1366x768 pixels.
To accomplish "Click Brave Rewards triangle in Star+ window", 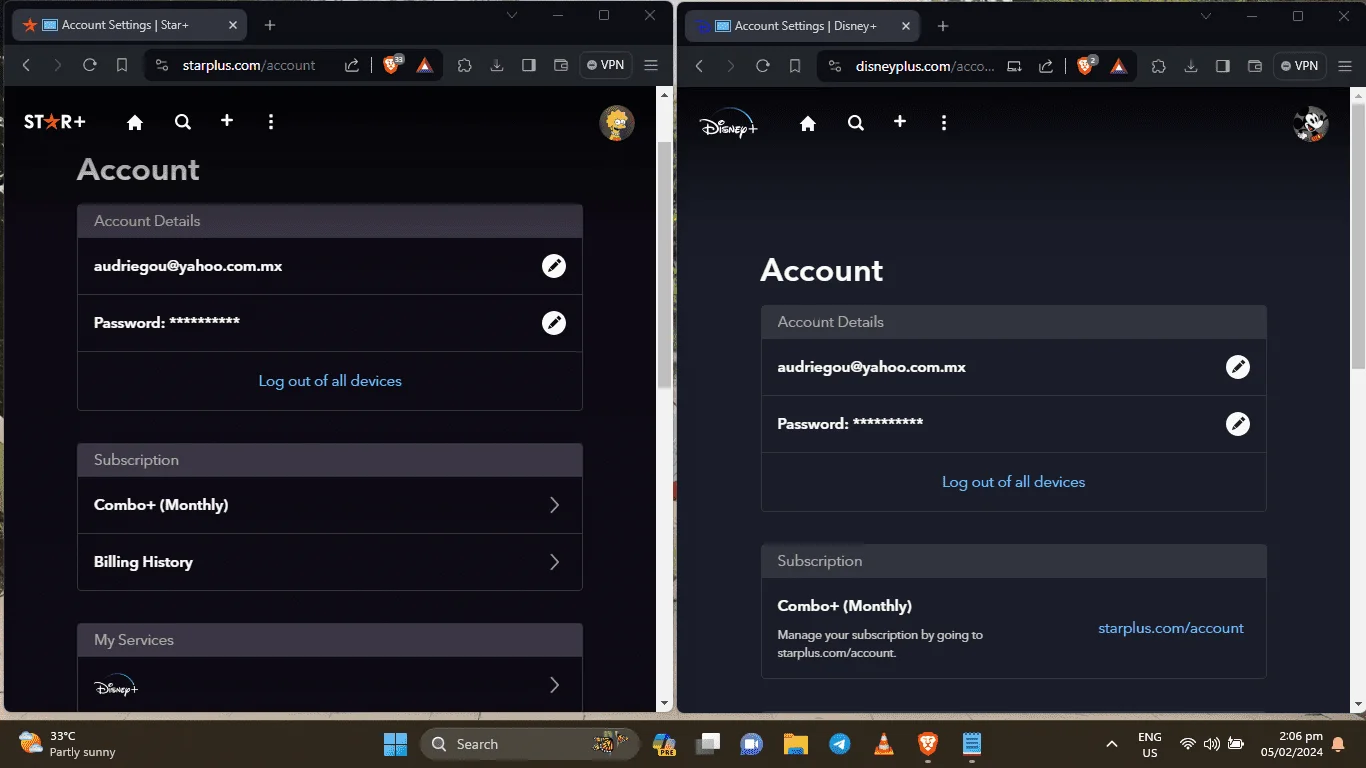I will (424, 65).
